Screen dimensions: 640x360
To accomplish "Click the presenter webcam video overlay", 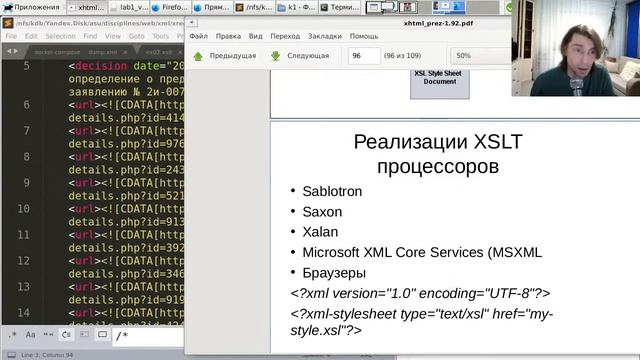I will coord(576,48).
